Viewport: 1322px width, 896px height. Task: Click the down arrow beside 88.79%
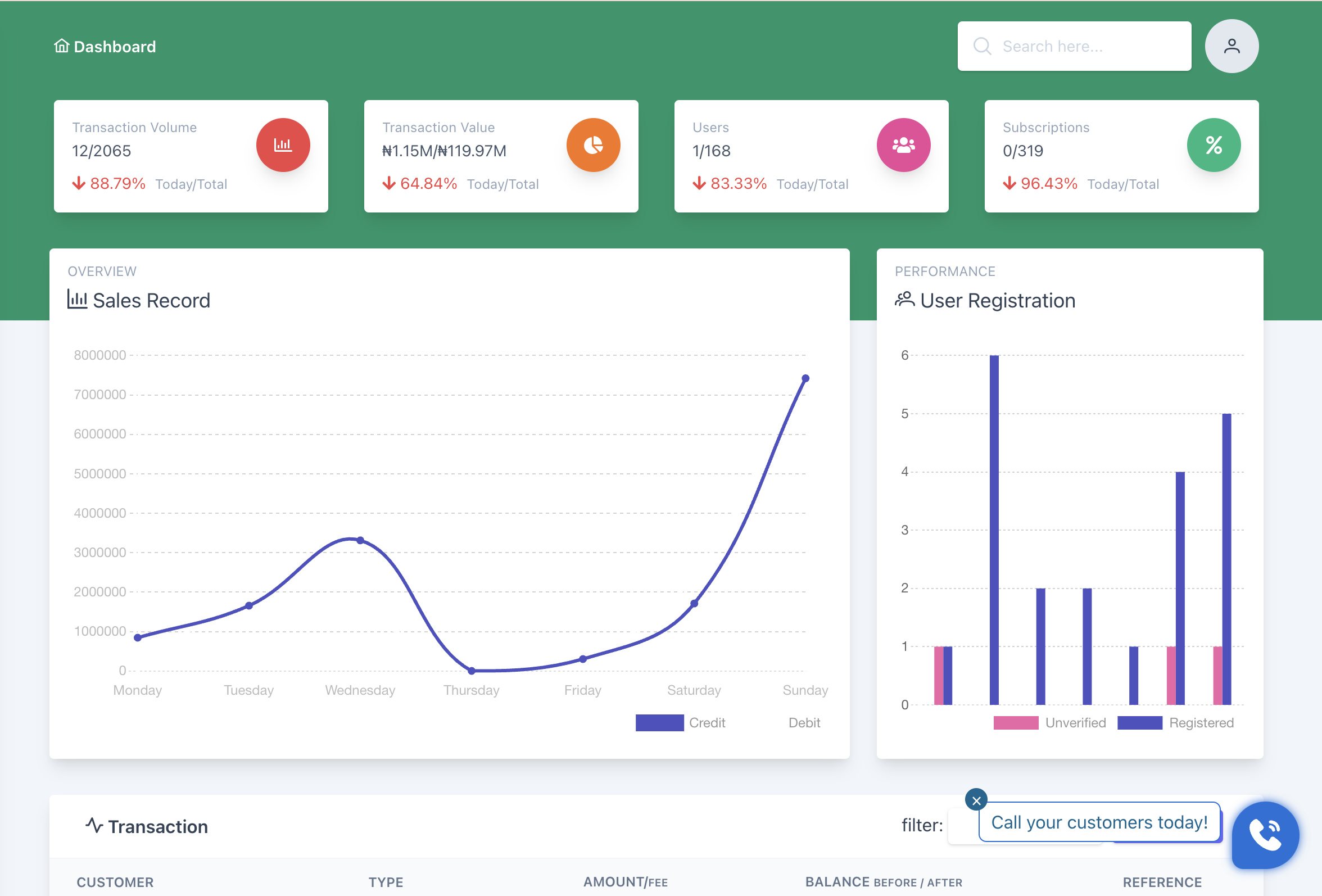(x=79, y=183)
